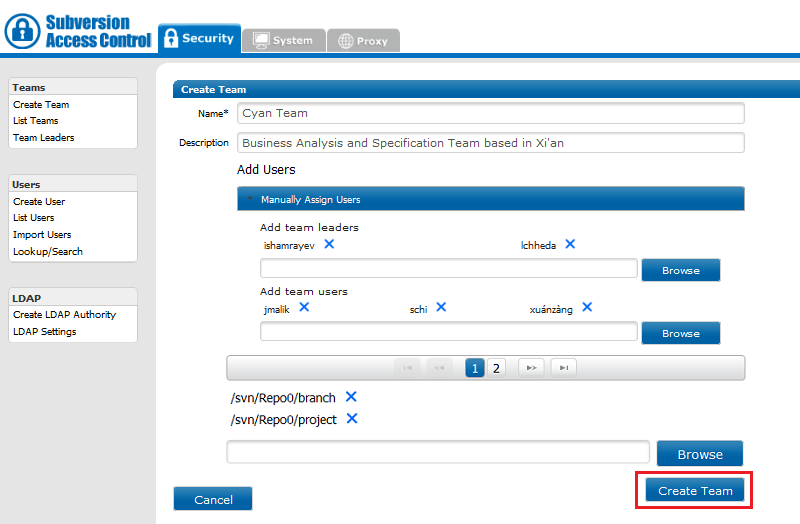Open Create LDAP Authority link
The width and height of the screenshot is (800, 524).
click(64, 315)
